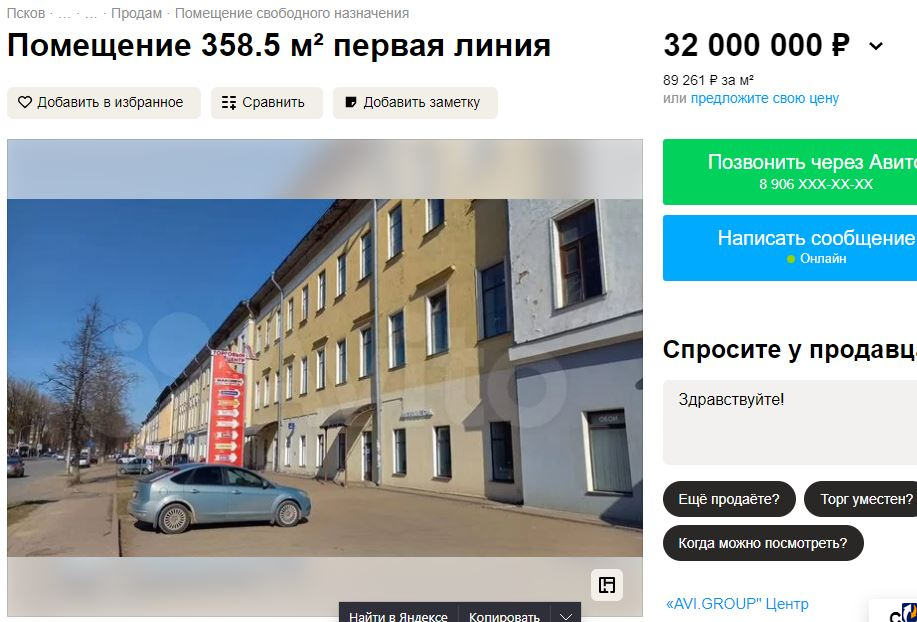Select Копировать in image context bar
Screen dimensions: 917x622
coord(504,616)
